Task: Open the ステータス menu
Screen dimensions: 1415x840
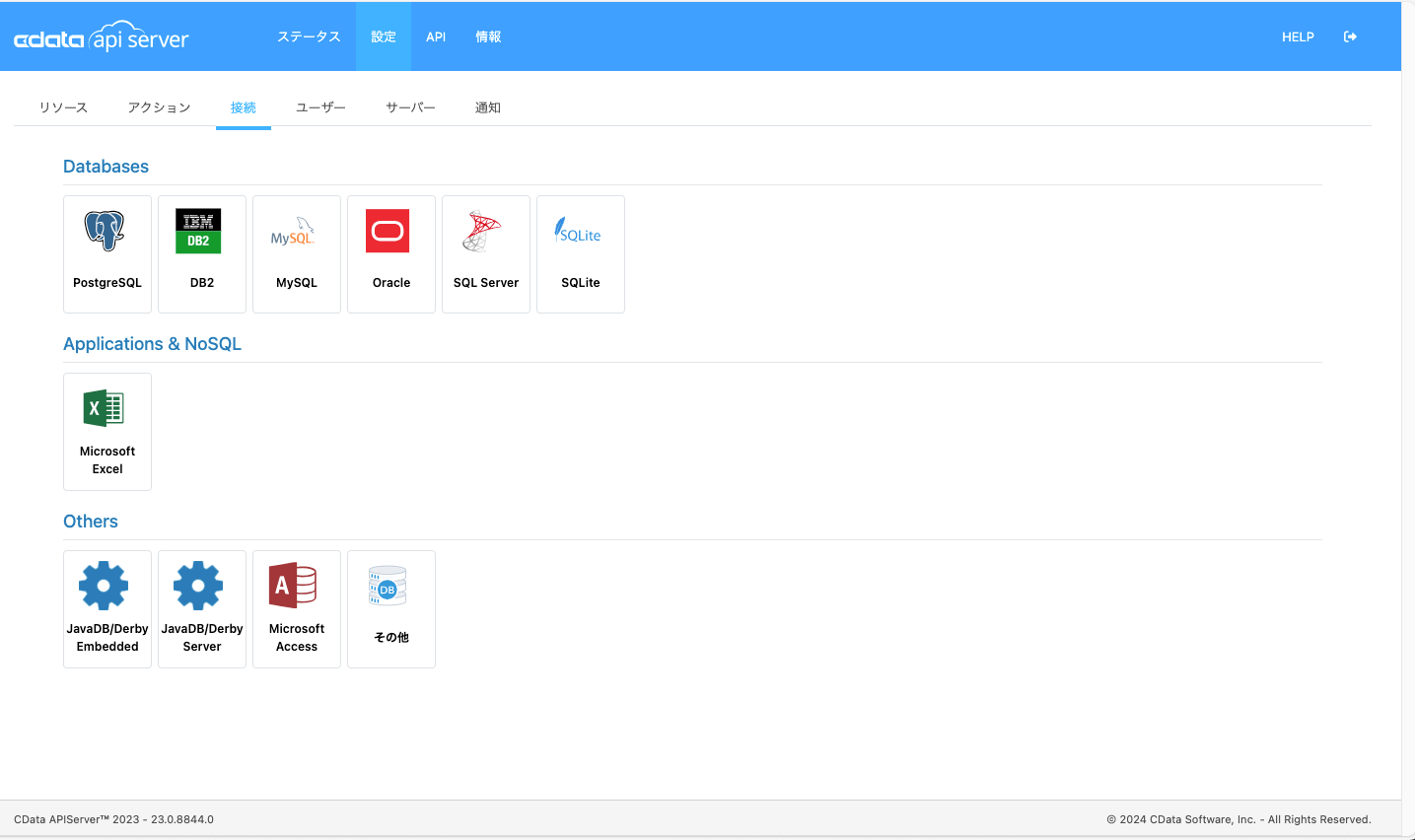Action: click(309, 36)
